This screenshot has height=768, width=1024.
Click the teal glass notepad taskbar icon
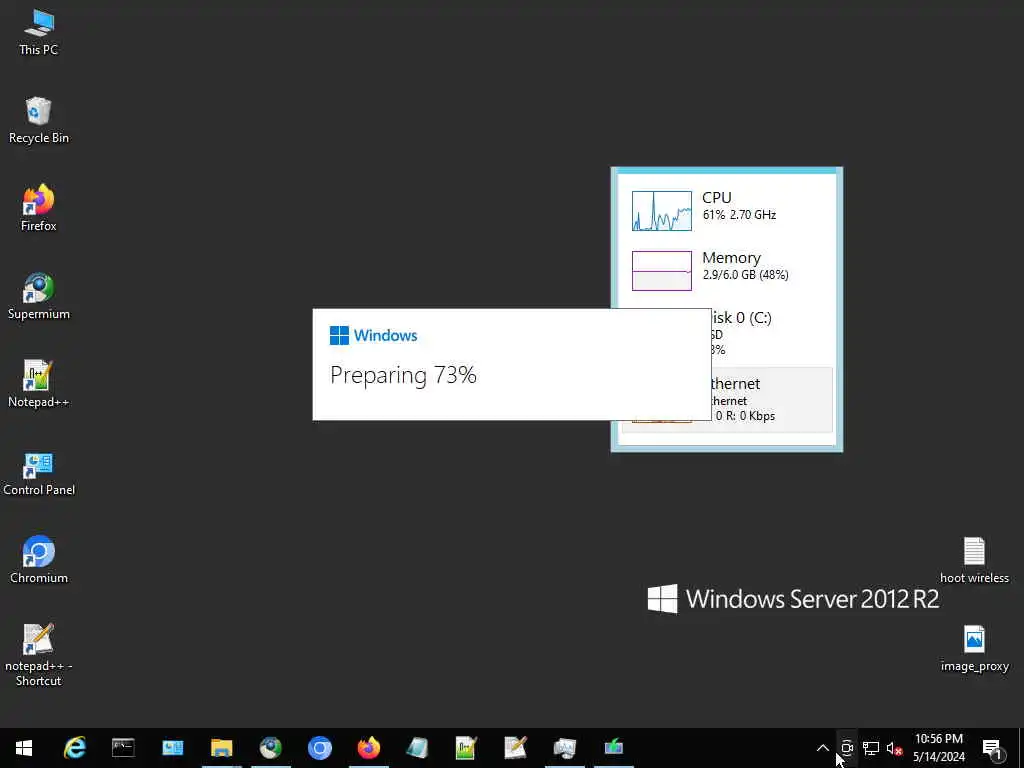tap(417, 748)
